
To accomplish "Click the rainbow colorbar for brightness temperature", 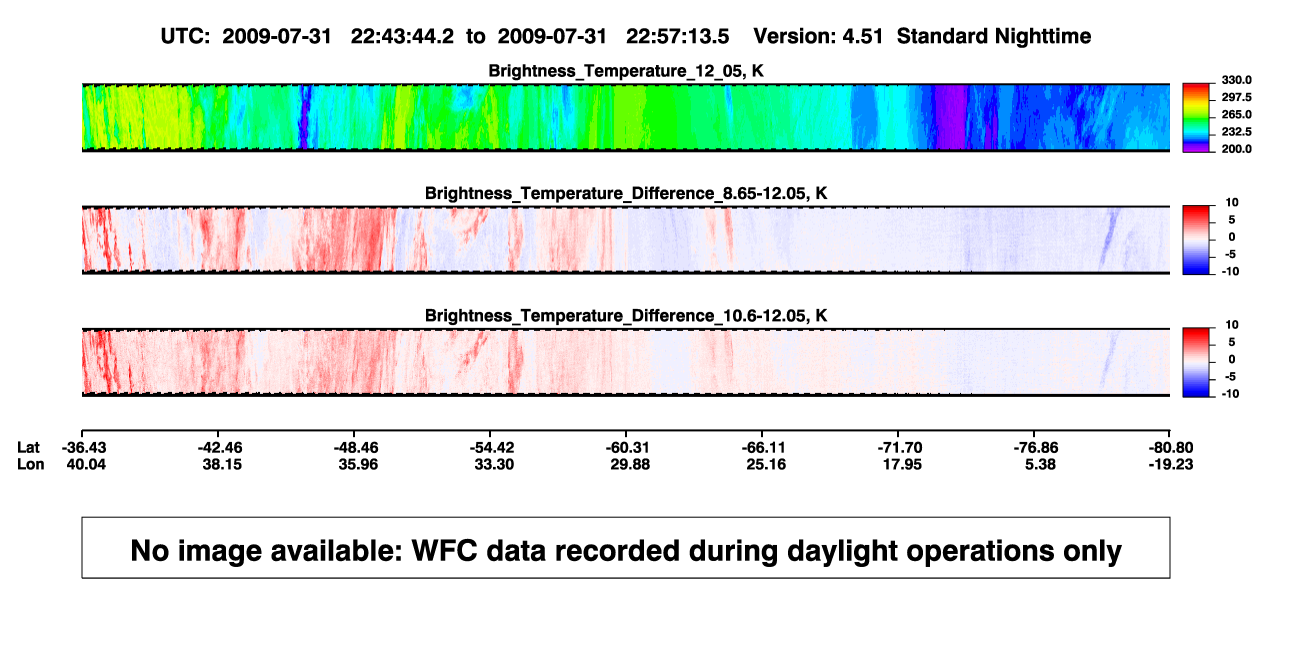I will pos(1197,118).
